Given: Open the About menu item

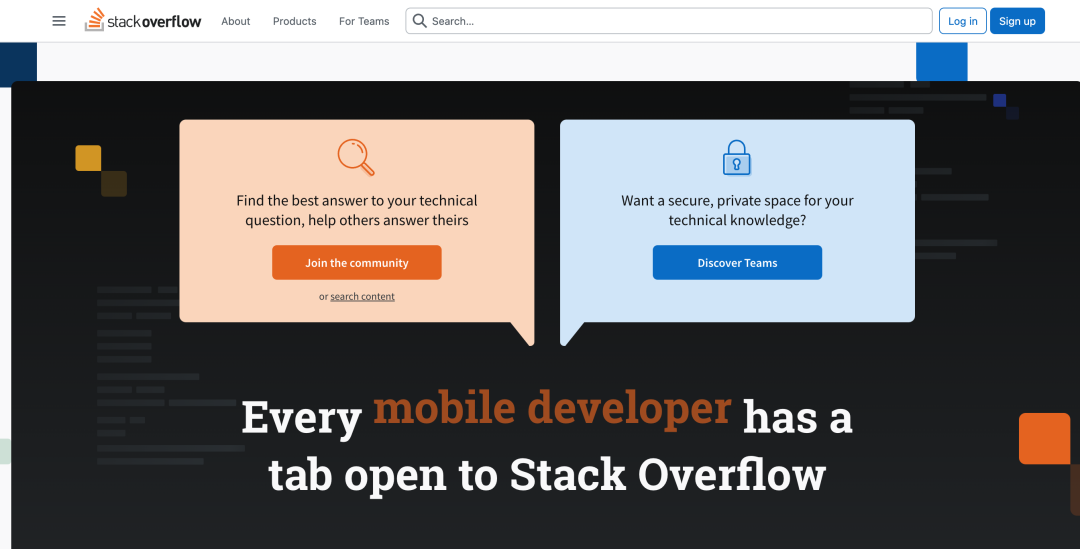Looking at the screenshot, I should coord(236,21).
